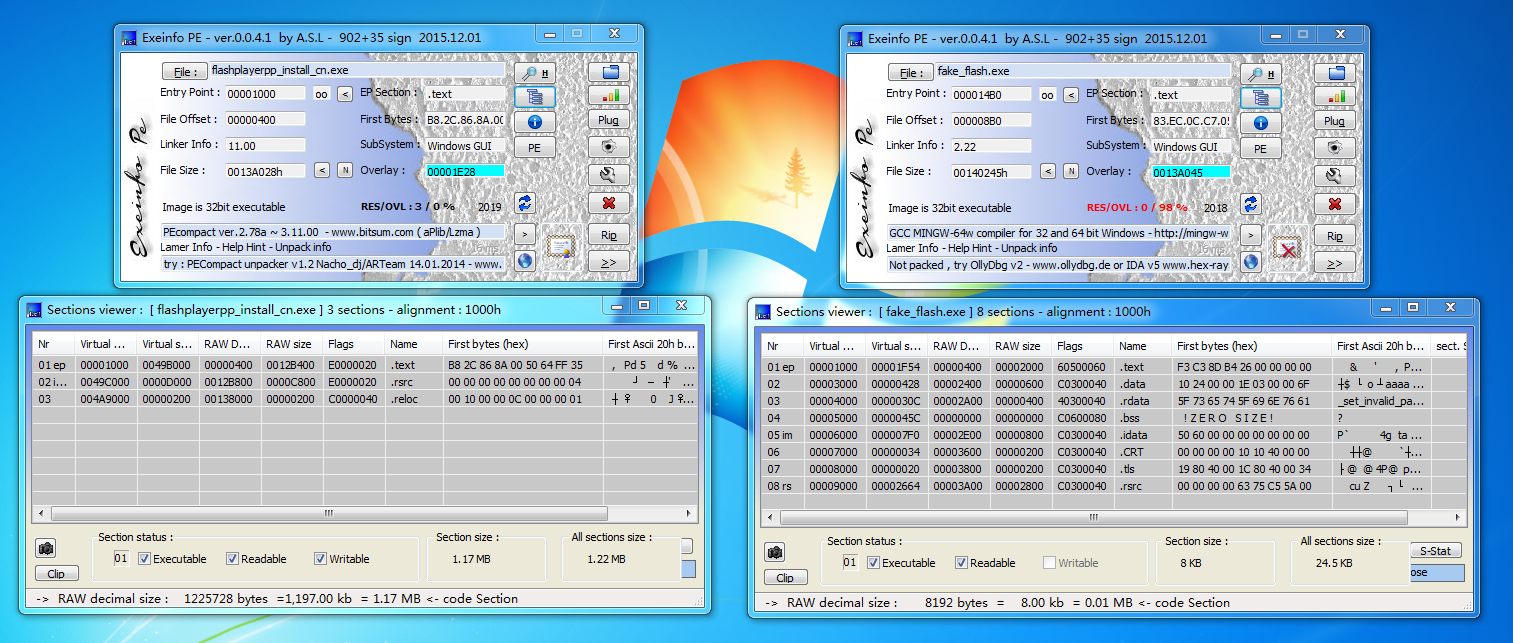Toggle Readable checkbox in fake_flash Sections viewer
The height and width of the screenshot is (643, 1513).
point(961,563)
